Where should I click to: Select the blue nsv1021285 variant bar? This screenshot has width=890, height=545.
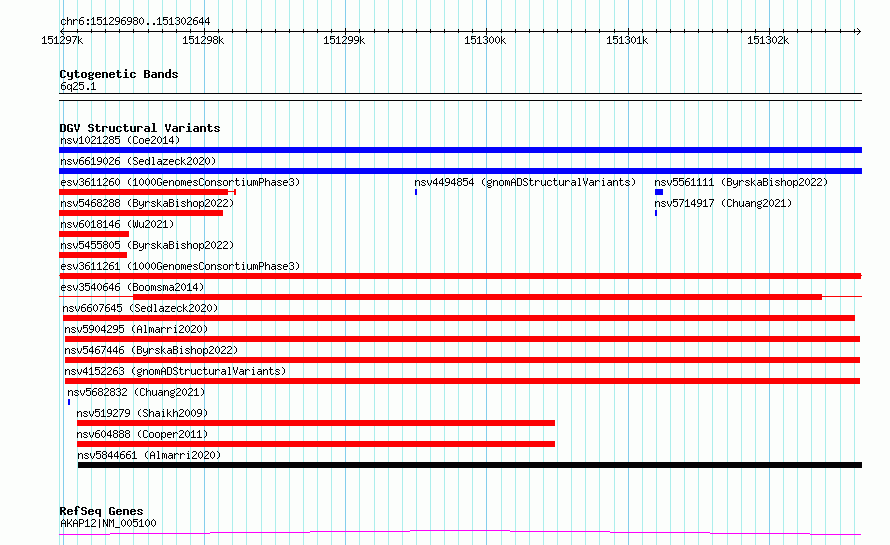click(x=460, y=150)
